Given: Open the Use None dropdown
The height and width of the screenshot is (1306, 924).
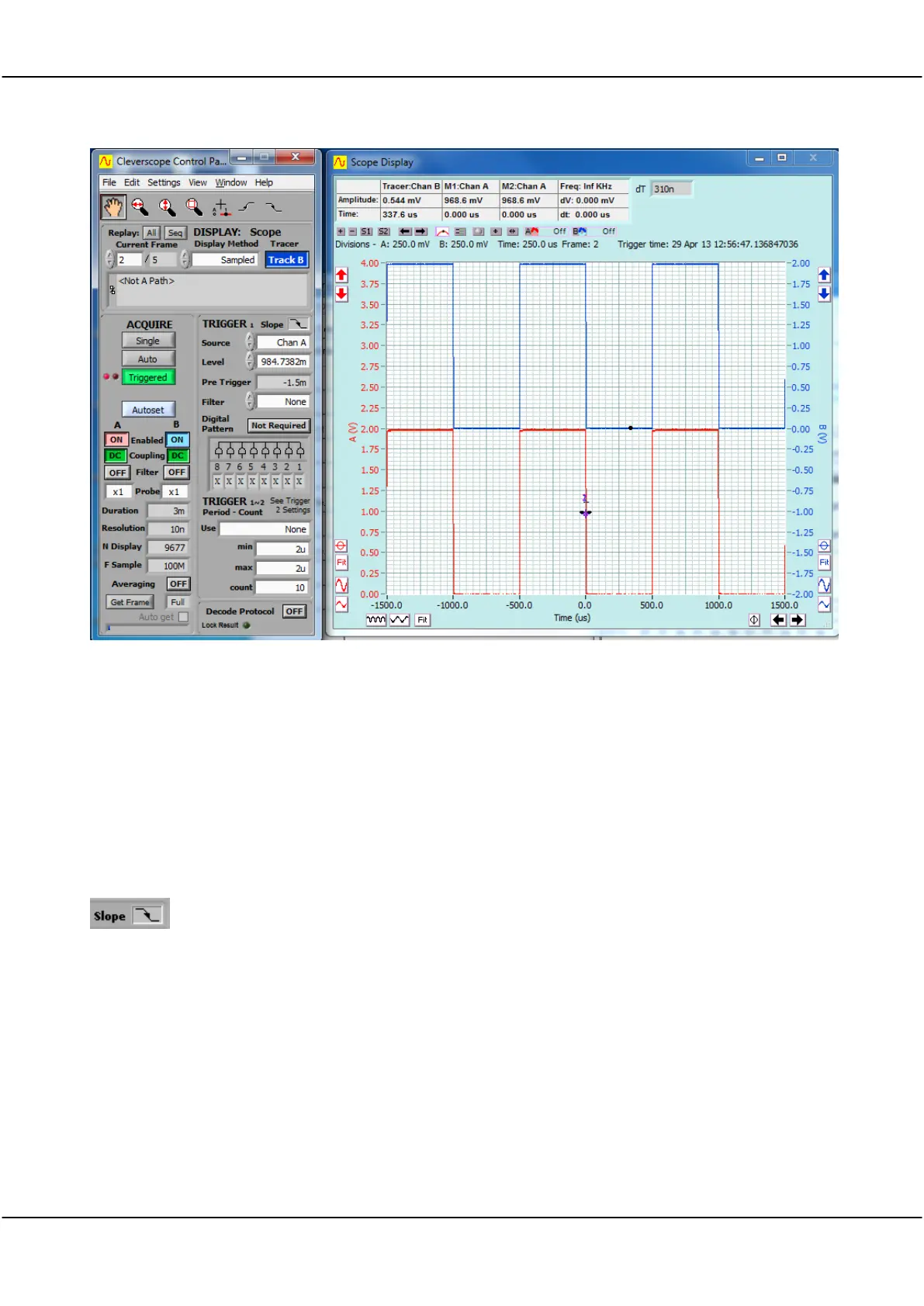Looking at the screenshot, I should [x=265, y=529].
